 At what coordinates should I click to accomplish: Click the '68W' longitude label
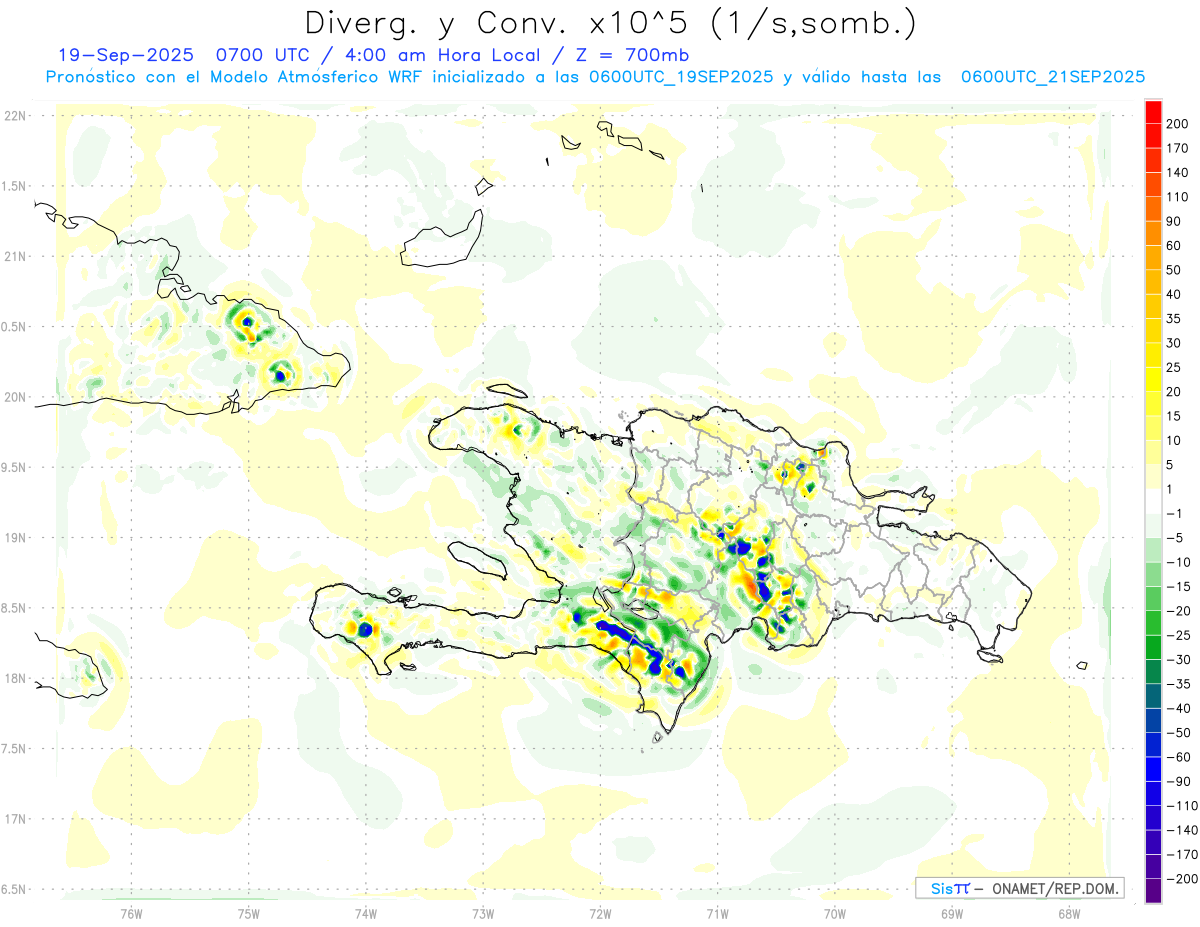pos(1069,913)
